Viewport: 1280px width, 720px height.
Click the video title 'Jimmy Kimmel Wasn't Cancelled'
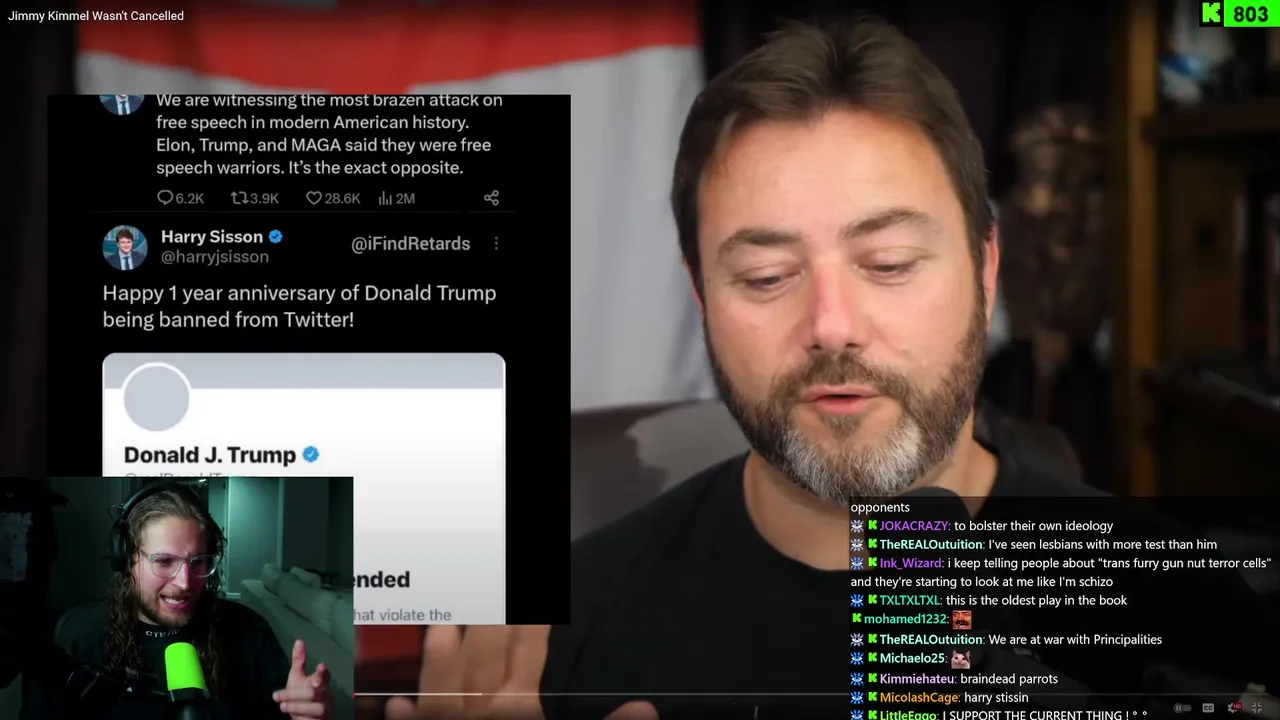pyautogui.click(x=96, y=16)
